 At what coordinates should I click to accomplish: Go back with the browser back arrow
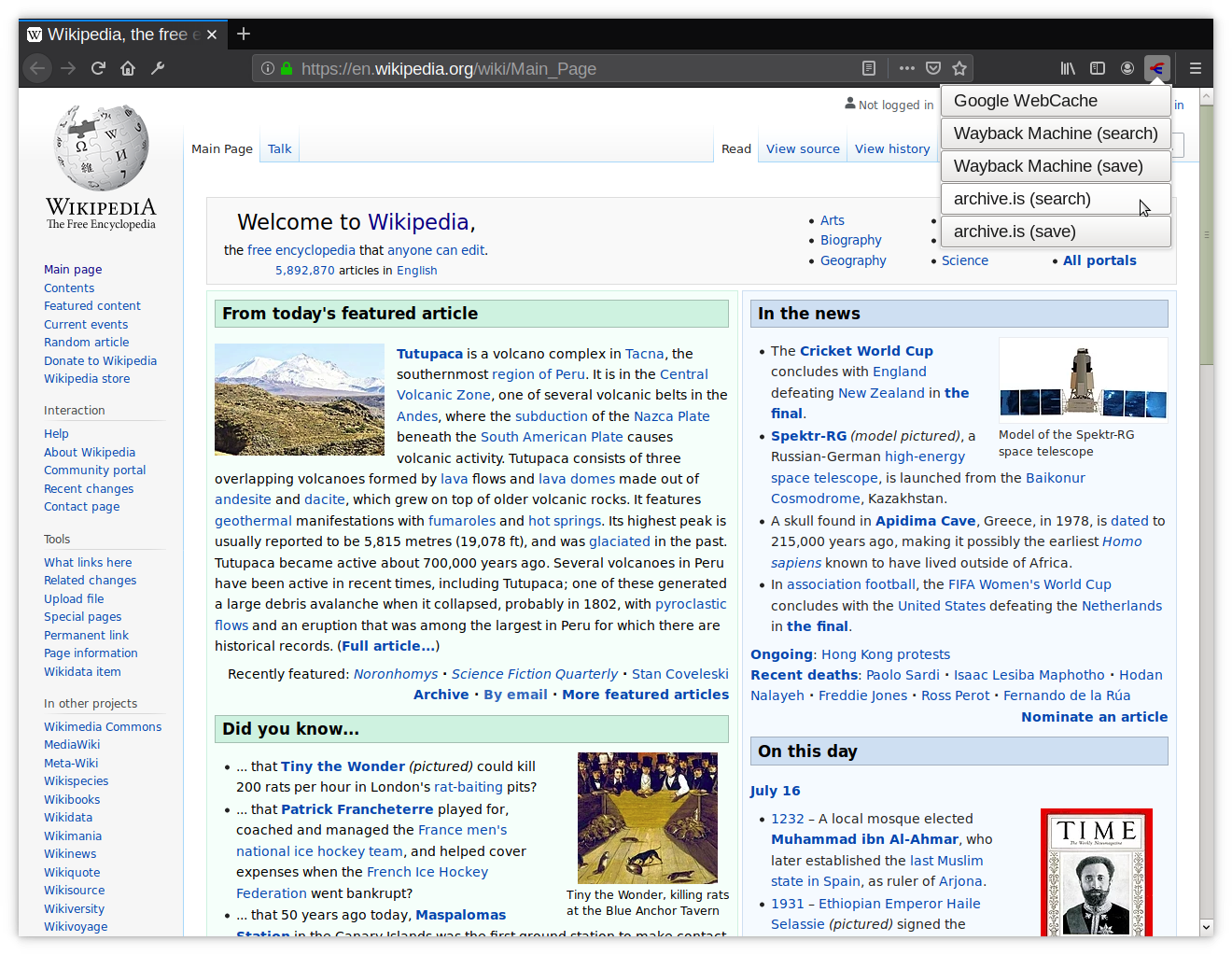click(37, 68)
